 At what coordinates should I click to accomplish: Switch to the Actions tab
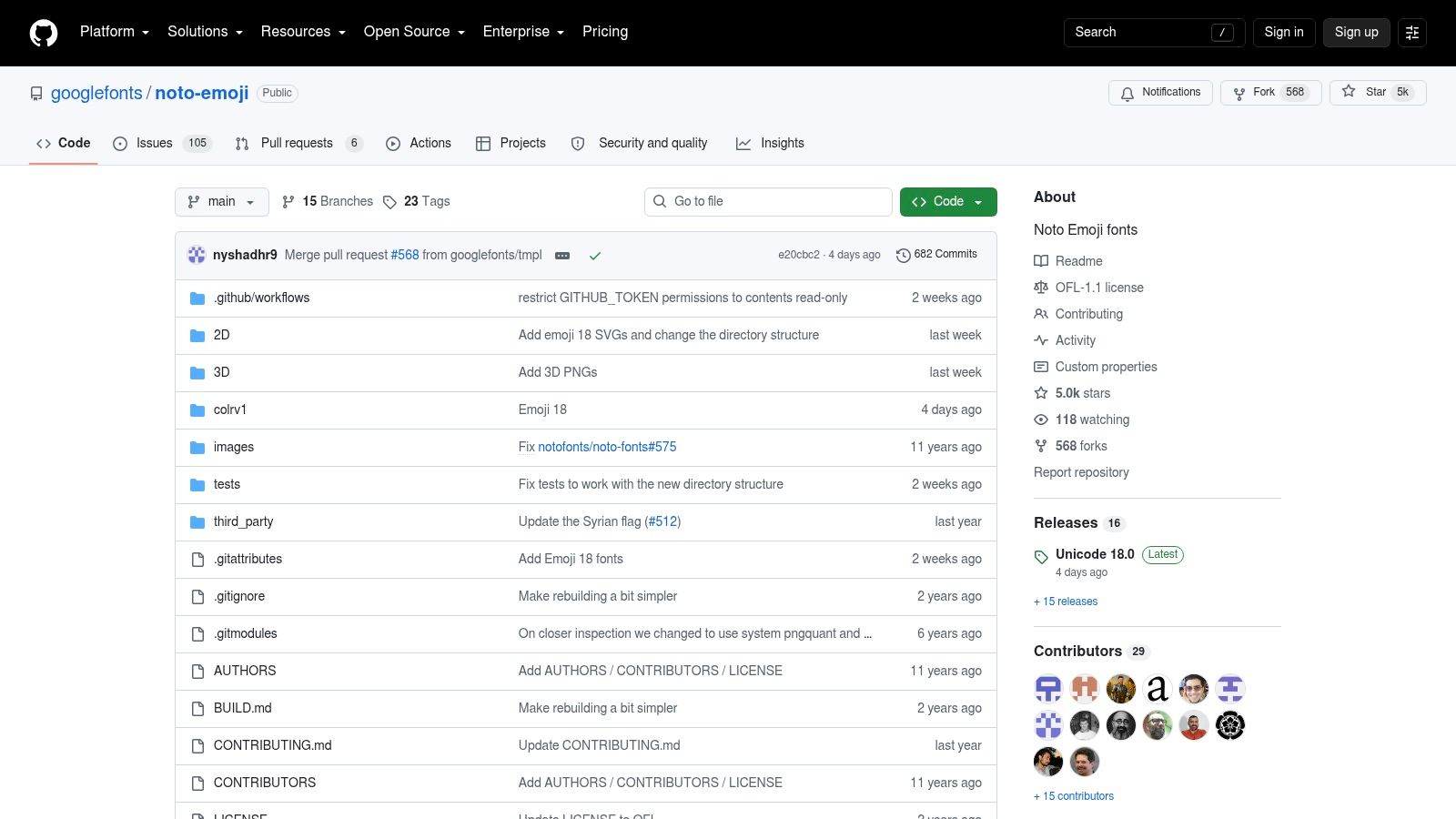[x=419, y=144]
